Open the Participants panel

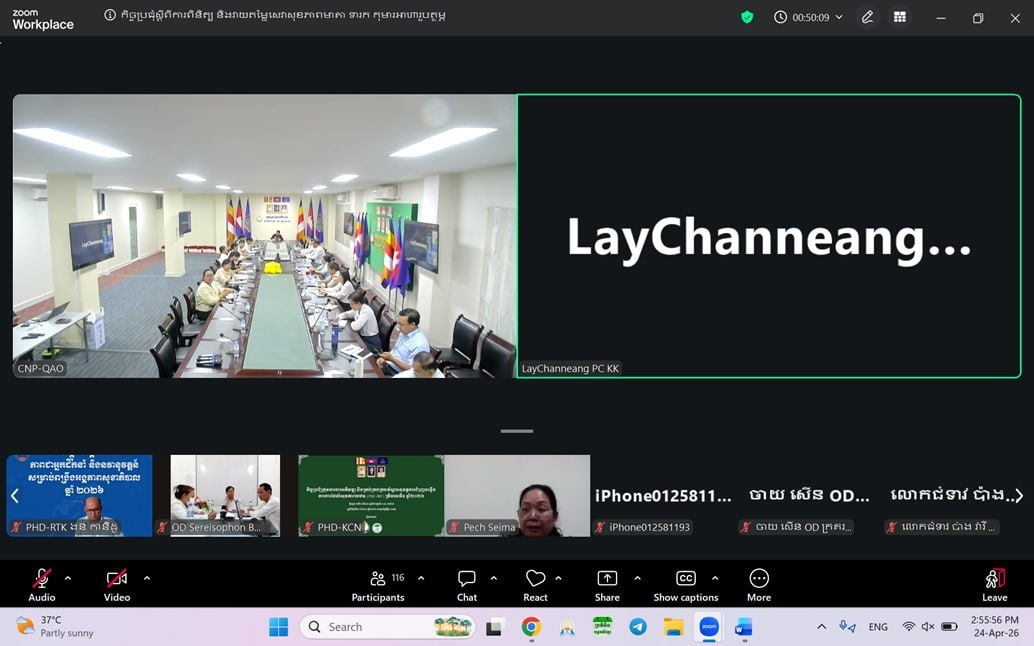tap(377, 585)
